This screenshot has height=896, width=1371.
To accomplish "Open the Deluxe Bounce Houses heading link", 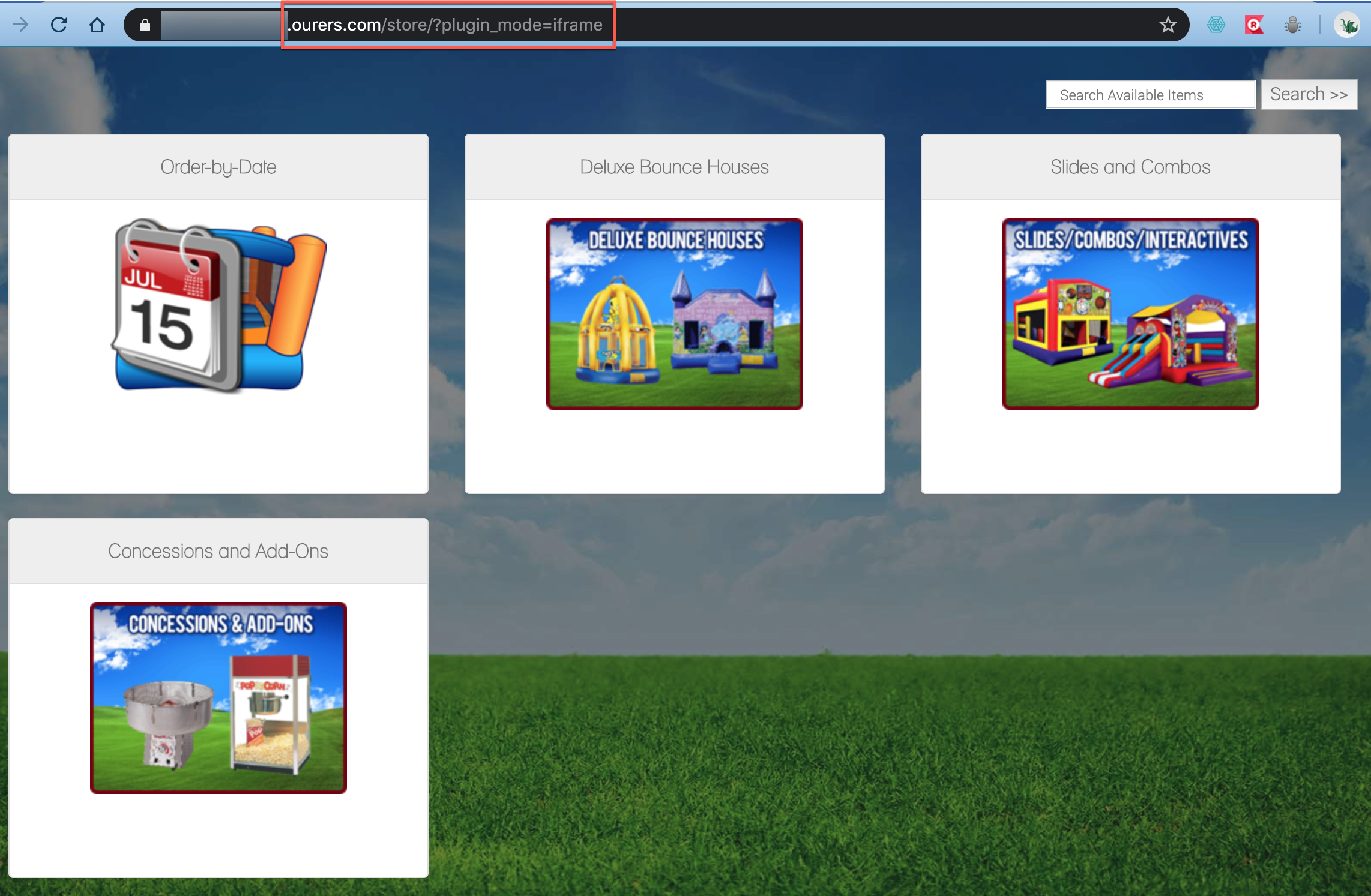I will pyautogui.click(x=674, y=167).
